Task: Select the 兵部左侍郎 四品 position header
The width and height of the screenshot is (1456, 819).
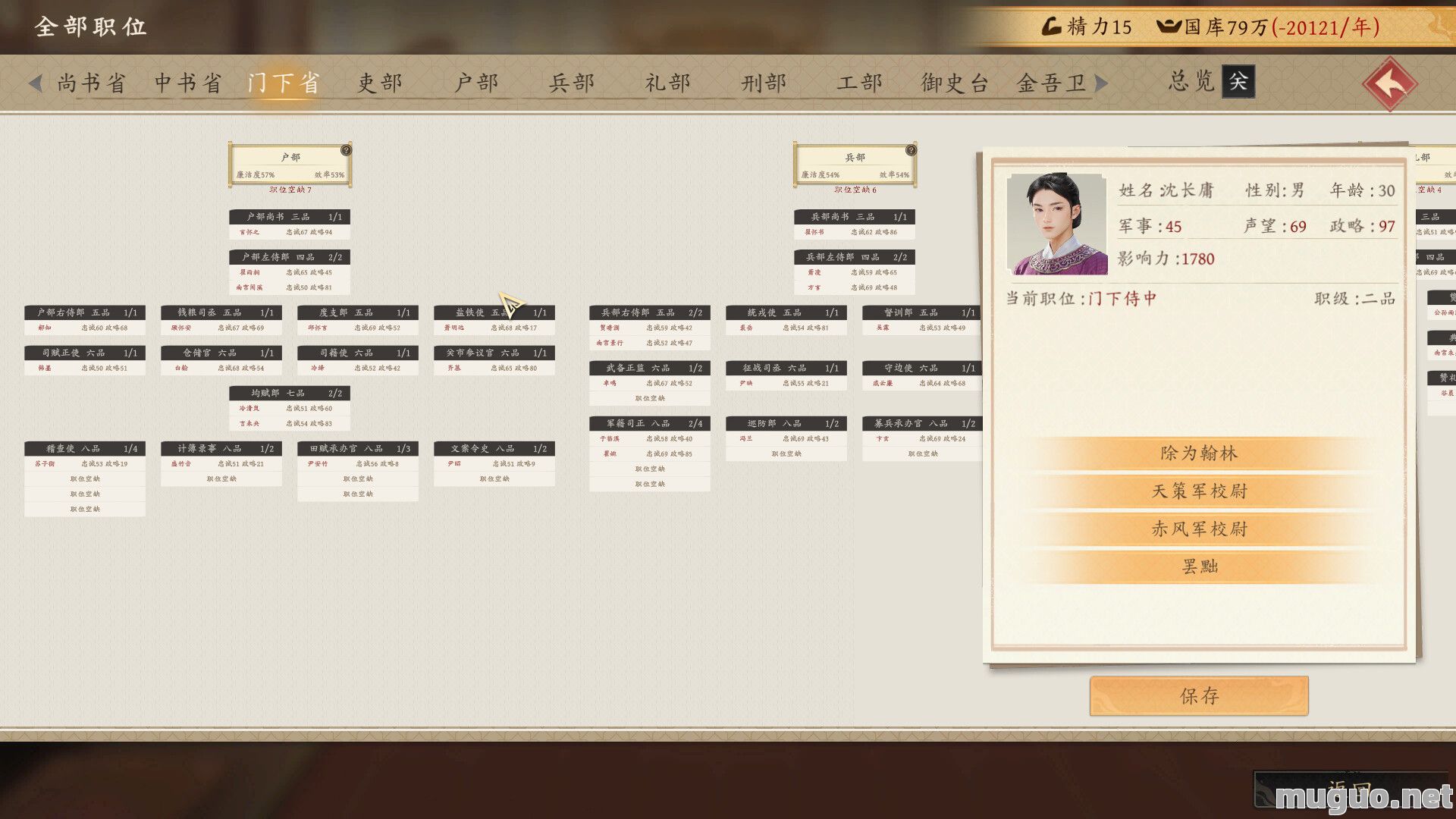Action: (x=855, y=256)
